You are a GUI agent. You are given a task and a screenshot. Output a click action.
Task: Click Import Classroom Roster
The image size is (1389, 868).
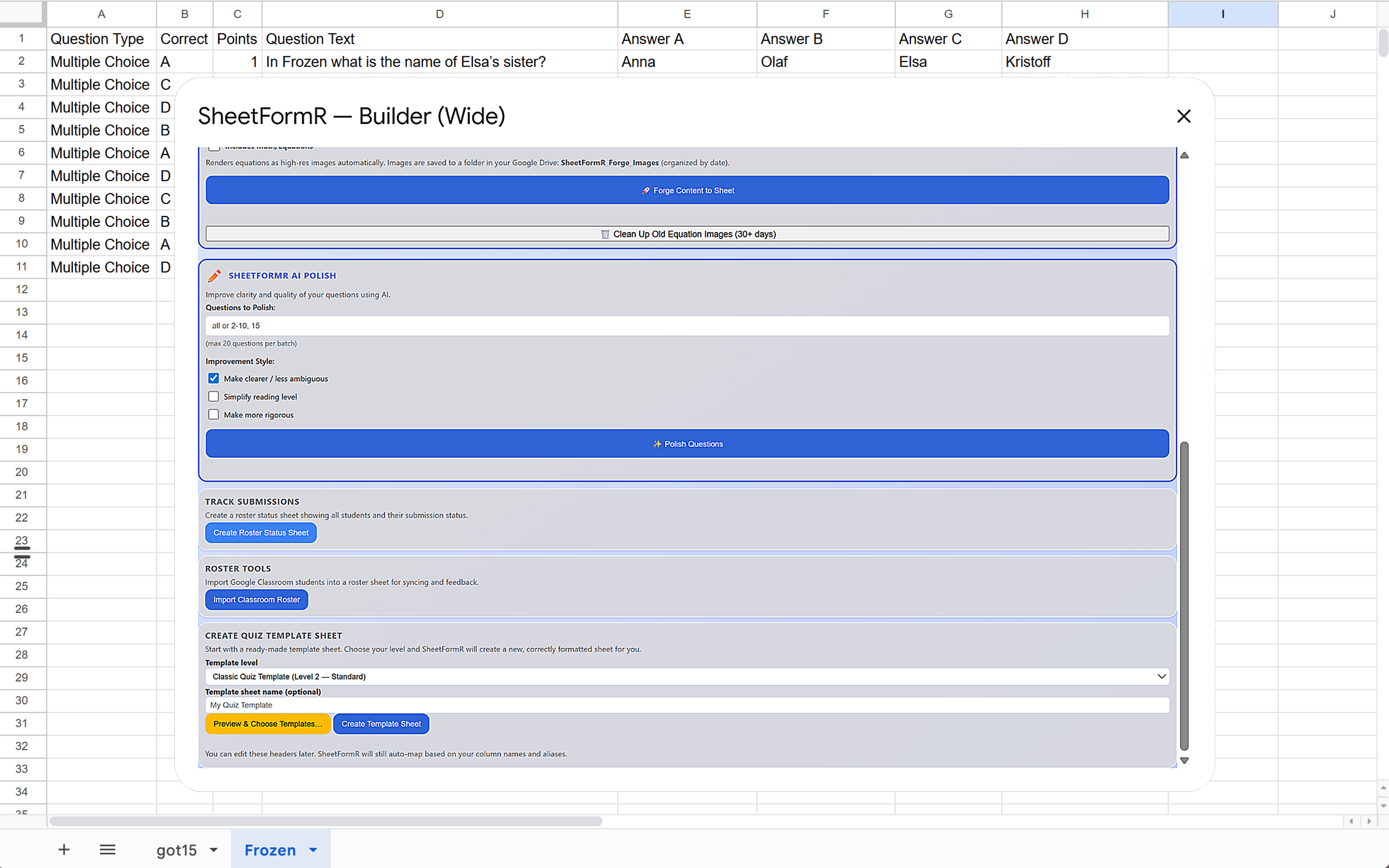pyautogui.click(x=256, y=599)
